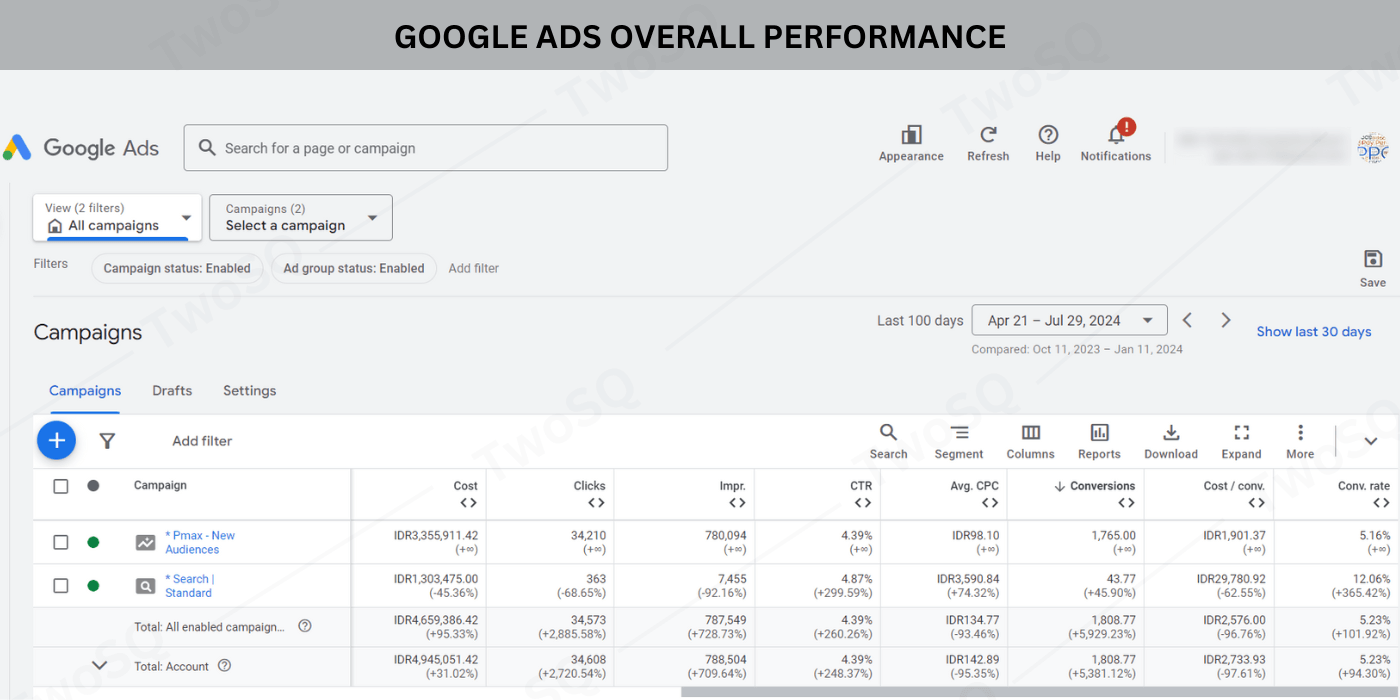Click the horizontal table scrollbar
This screenshot has width=1400, height=700.
click(x=1040, y=692)
